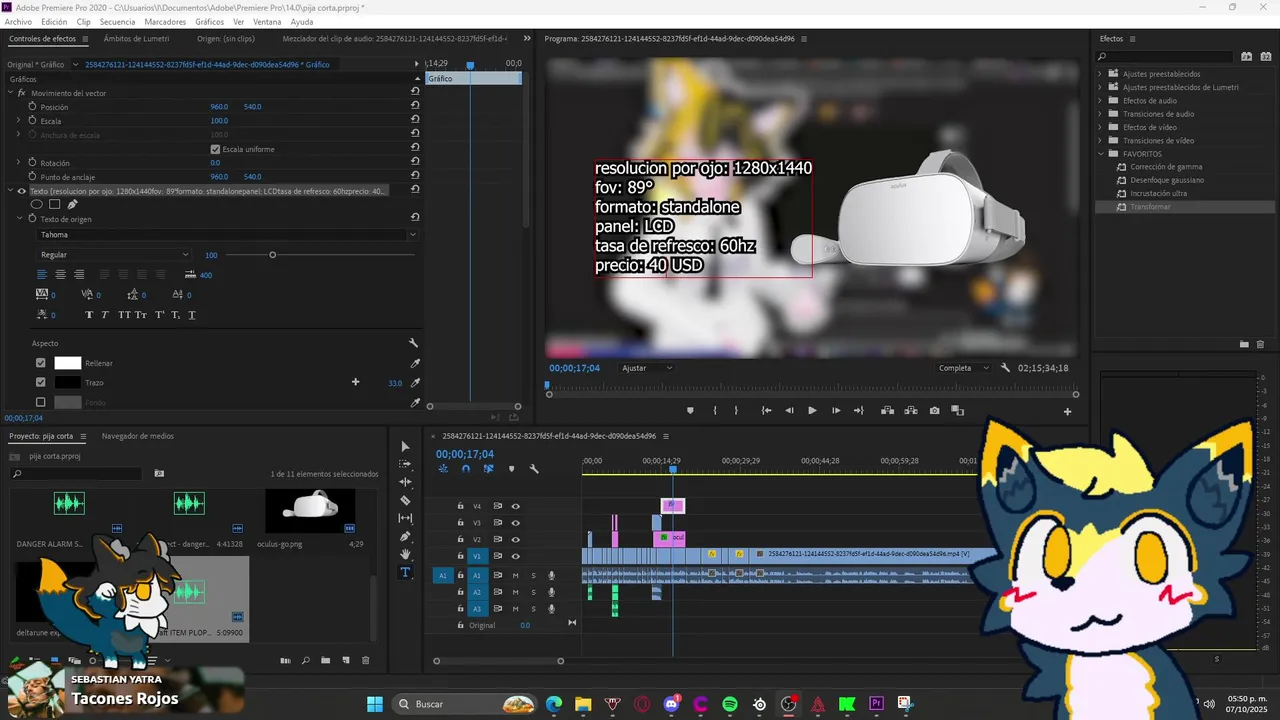Pick fill color with Rellenar eyedropper
The width and height of the screenshot is (1280, 720).
[416, 364]
